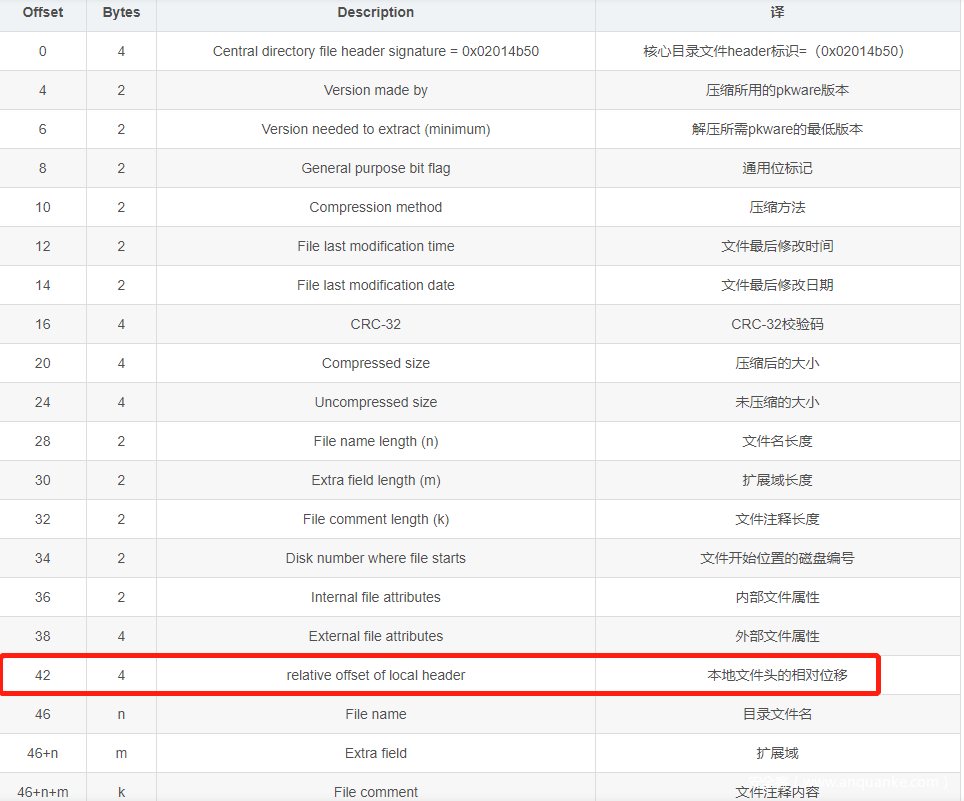964x801 pixels.
Task: Click the 译 column header
Action: point(777,13)
